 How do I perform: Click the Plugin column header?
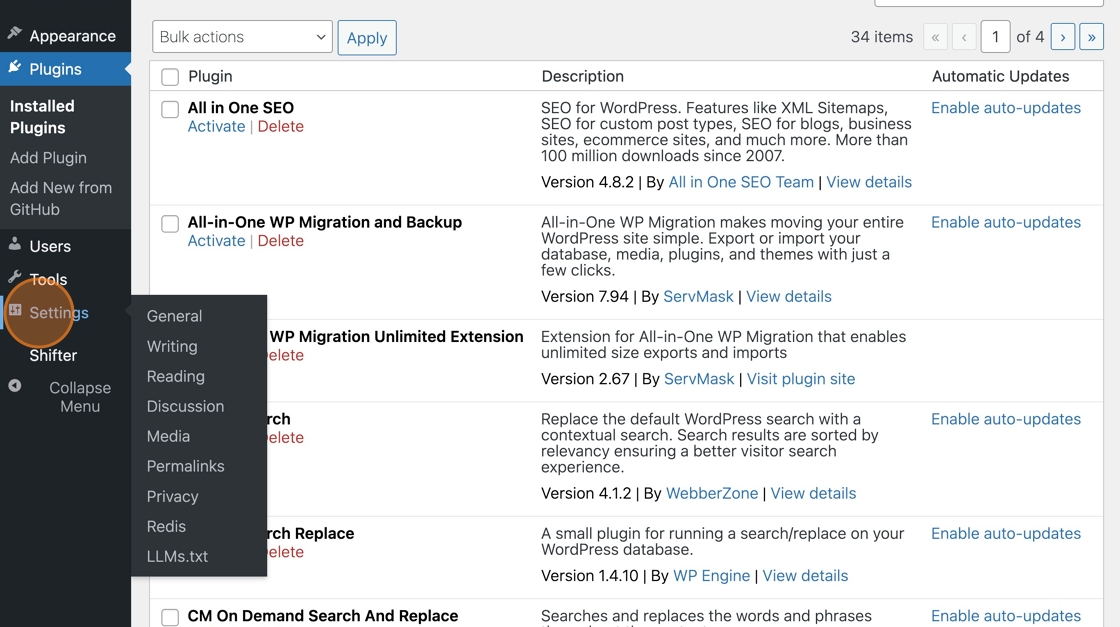click(210, 76)
